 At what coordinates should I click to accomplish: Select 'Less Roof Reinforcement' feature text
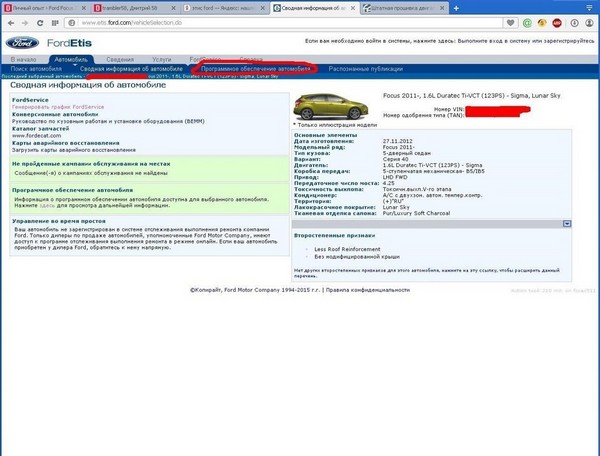point(347,249)
